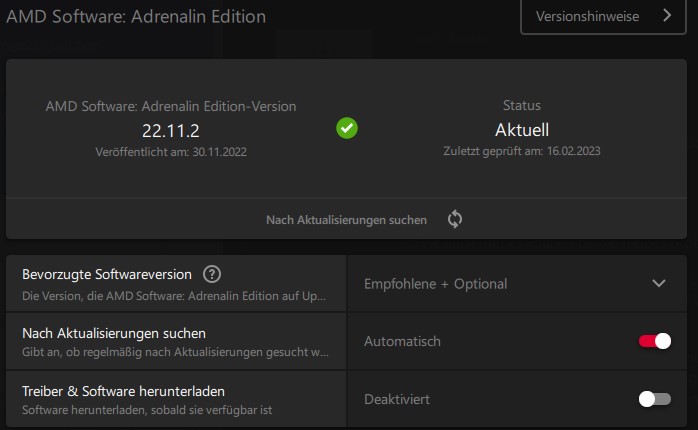Viewport: 698px width, 430px height.
Task: Open the 'Empfohlene + Optional' dropdown
Action: [x=517, y=284]
